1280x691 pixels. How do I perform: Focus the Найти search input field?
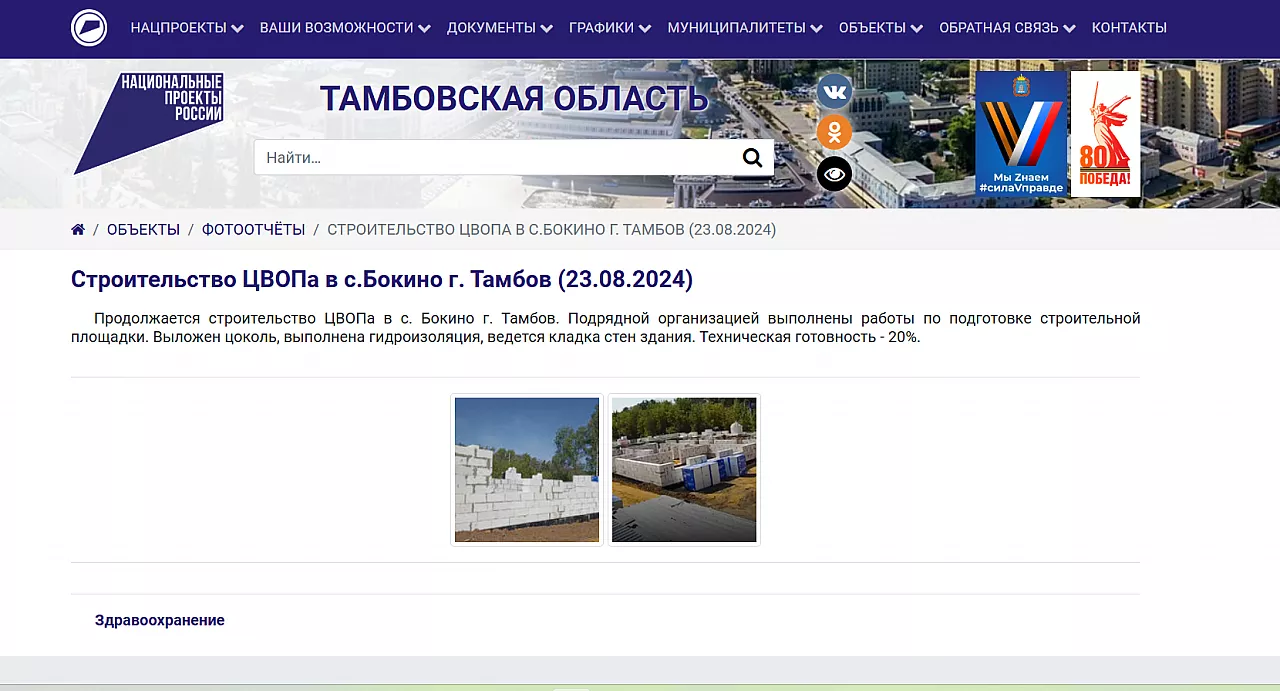(x=495, y=158)
